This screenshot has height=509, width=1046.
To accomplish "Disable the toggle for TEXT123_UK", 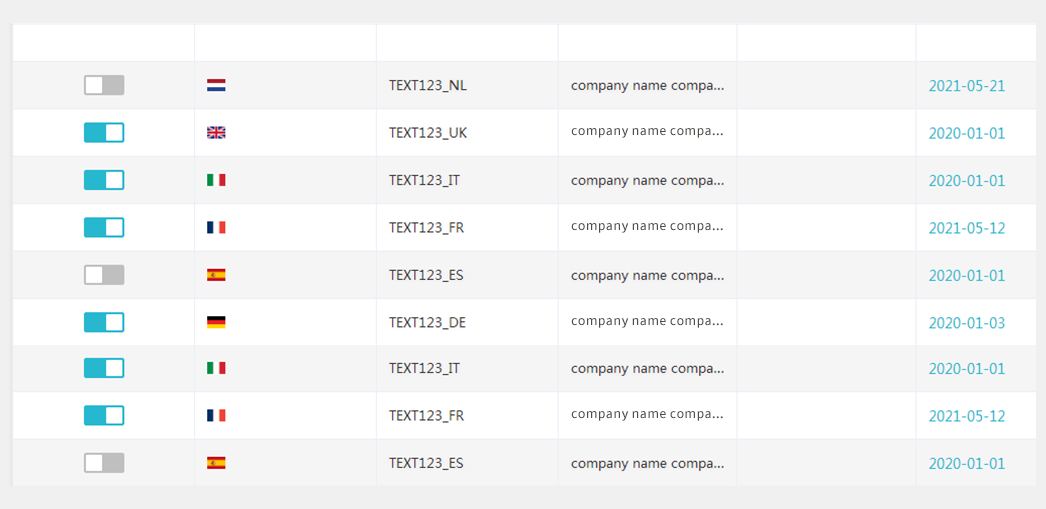I will (x=104, y=133).
